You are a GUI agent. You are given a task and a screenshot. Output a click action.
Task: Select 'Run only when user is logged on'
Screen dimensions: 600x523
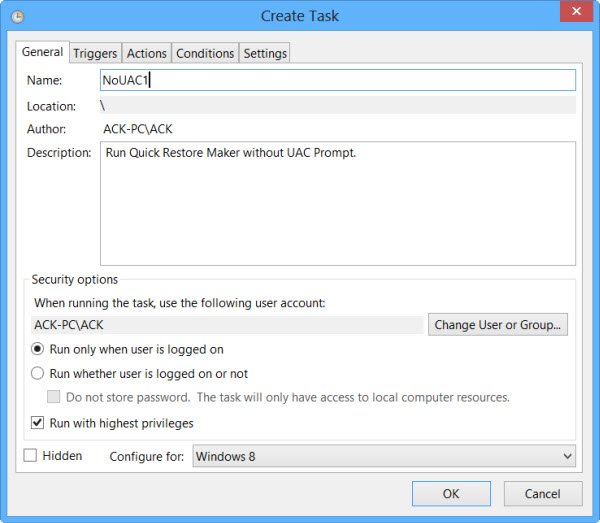point(38,350)
